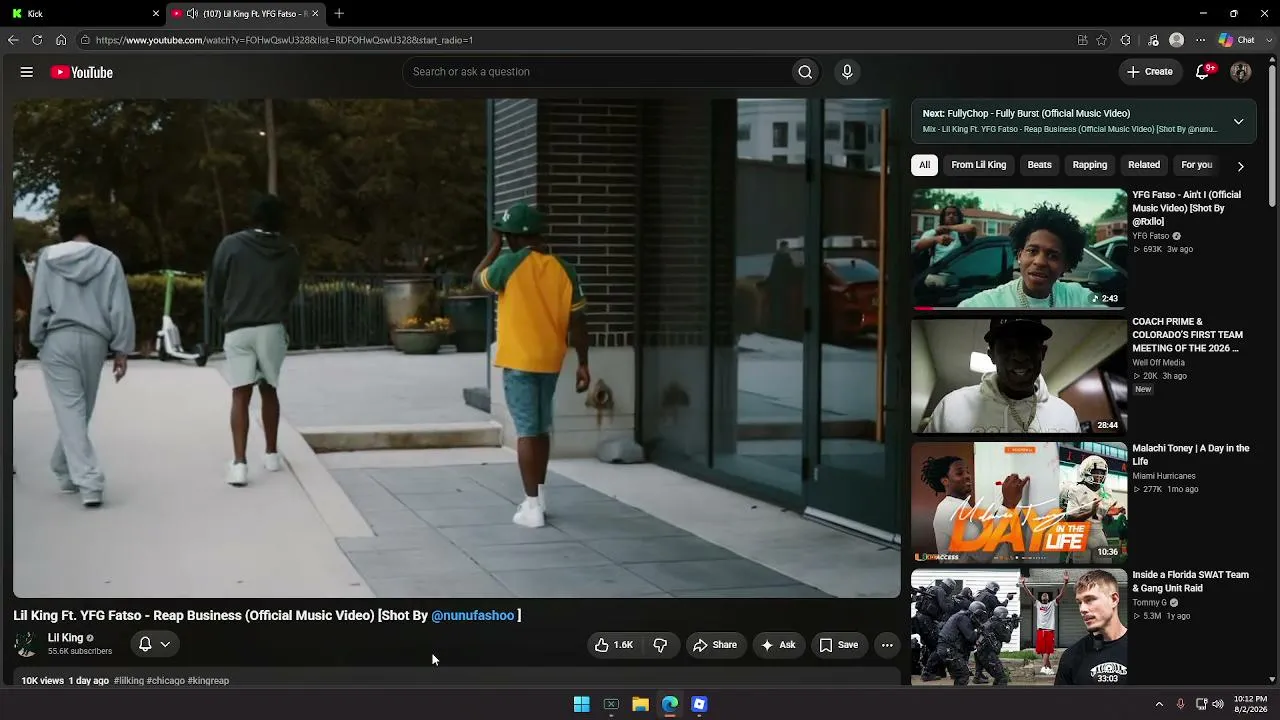Click the YouTube search input field
This screenshot has height=720, width=1280.
coord(596,72)
